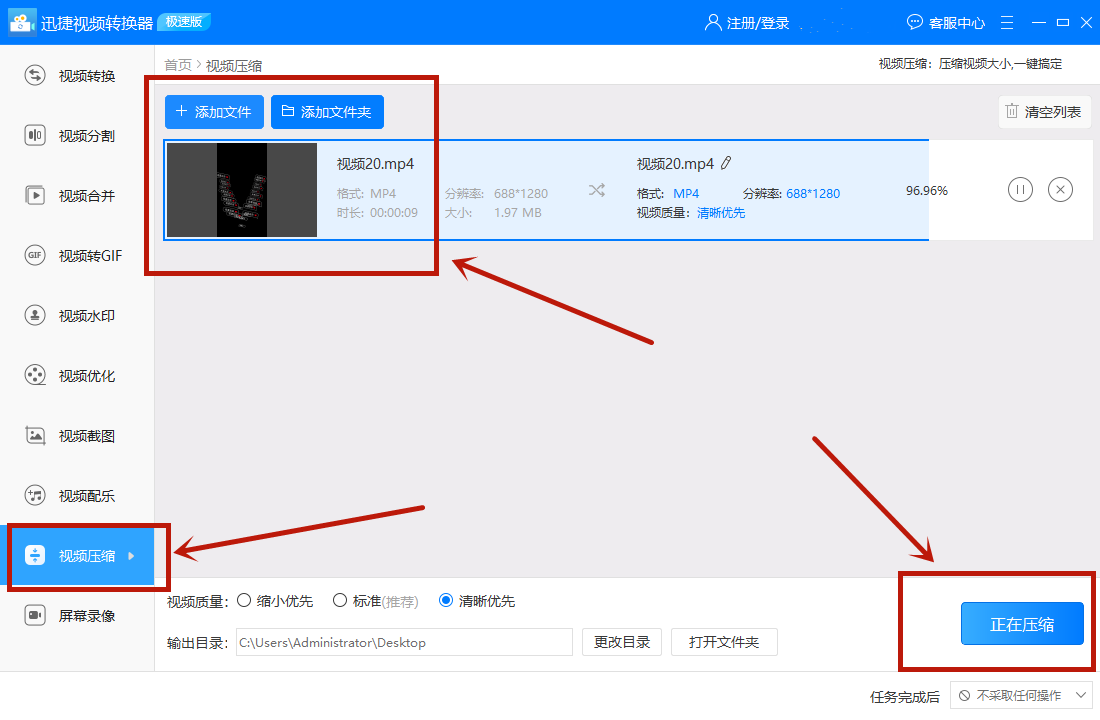Viewport: 1100px width, 720px height.
Task: Click the trash icon in 清空列表
Action: pyautogui.click(x=1012, y=111)
